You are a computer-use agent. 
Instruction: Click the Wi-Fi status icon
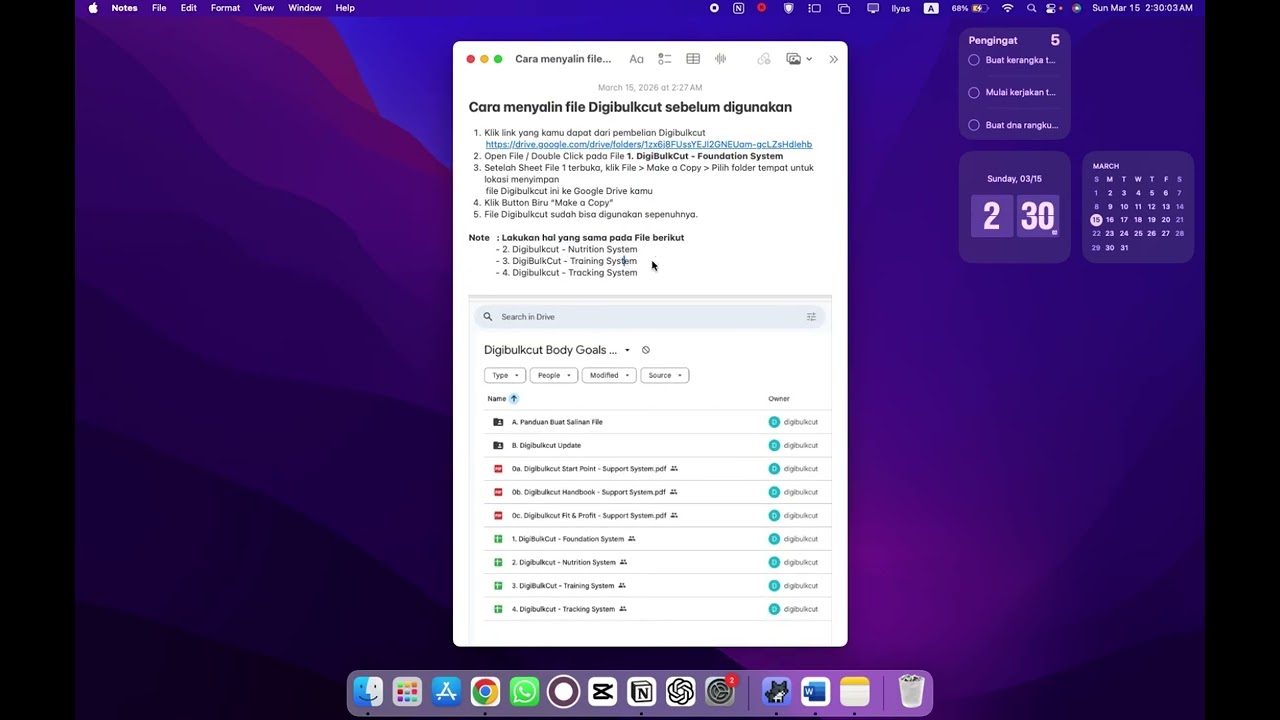click(x=1007, y=8)
